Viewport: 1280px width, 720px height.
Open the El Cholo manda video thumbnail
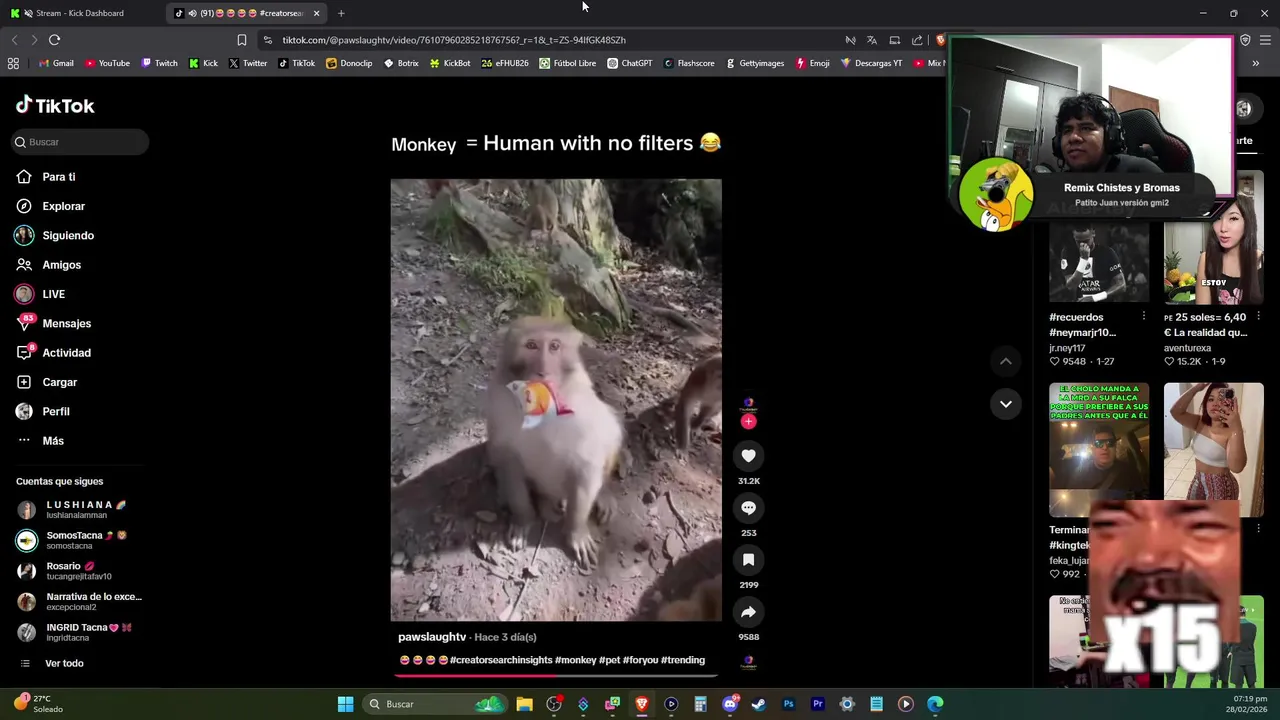1099,450
